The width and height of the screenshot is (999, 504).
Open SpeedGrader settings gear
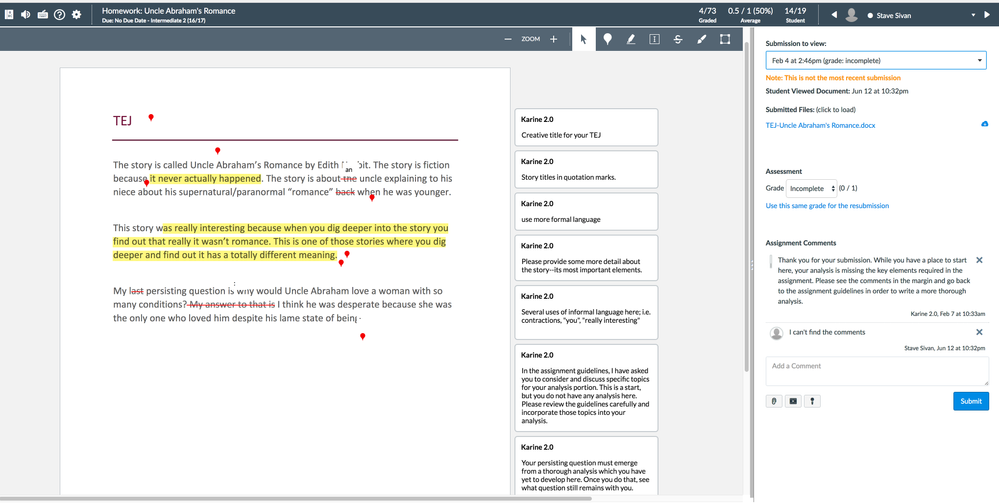tap(76, 14)
